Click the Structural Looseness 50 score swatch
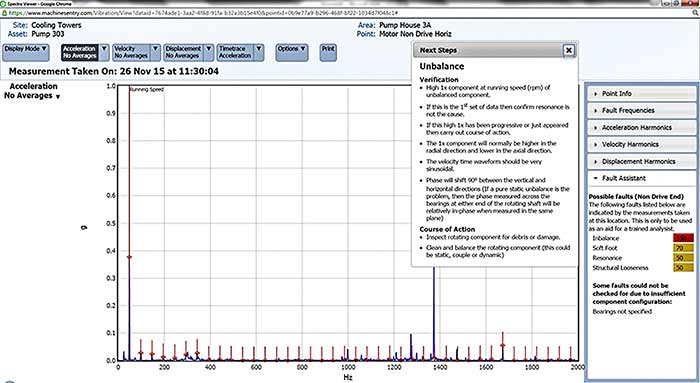The height and width of the screenshot is (383, 700). (683, 268)
